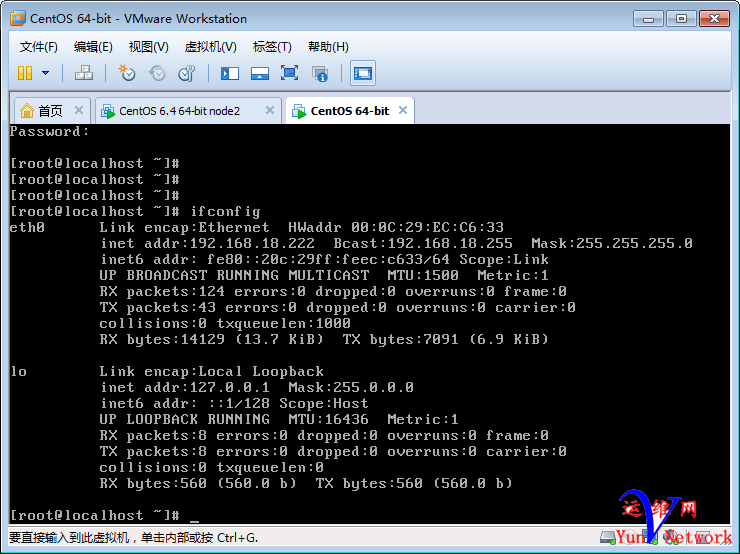Expand the power options dropdown arrow
Screen dimensions: 740x554
click(x=45, y=73)
